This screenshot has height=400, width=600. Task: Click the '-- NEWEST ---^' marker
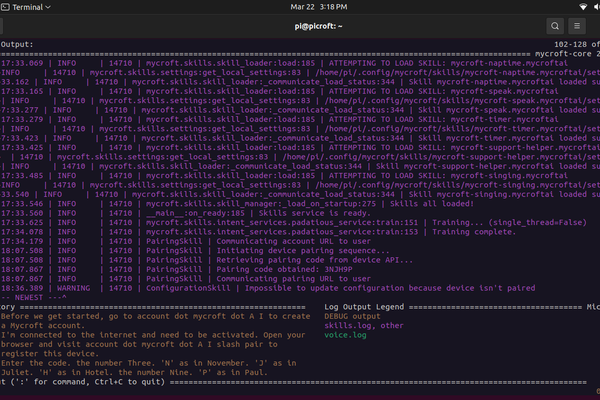point(34,297)
